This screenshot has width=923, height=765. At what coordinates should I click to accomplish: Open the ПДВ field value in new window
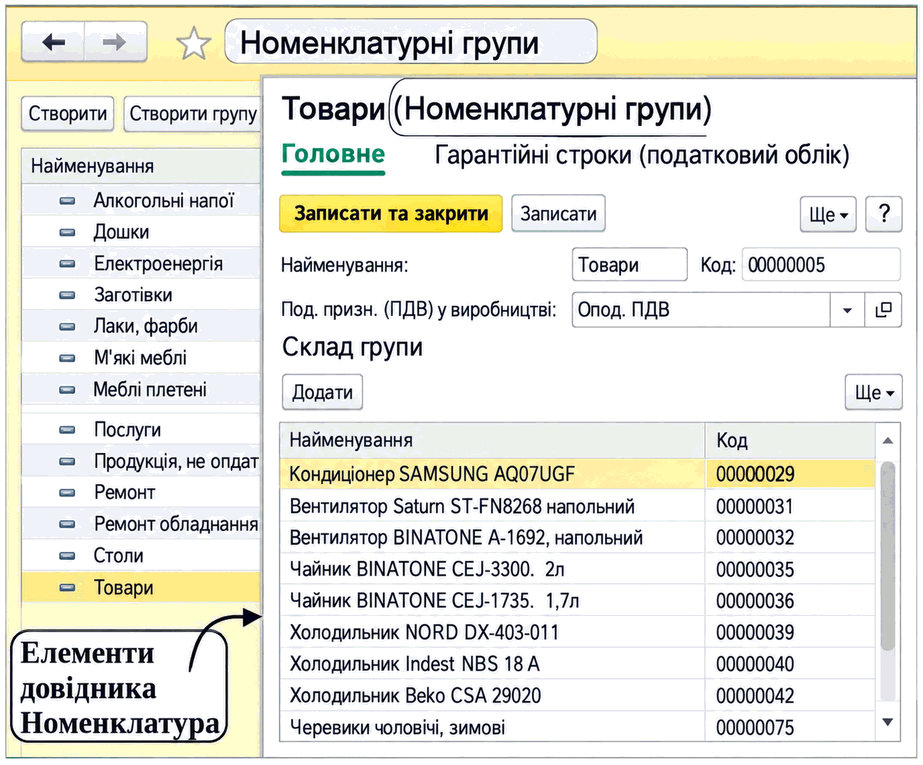coord(883,310)
